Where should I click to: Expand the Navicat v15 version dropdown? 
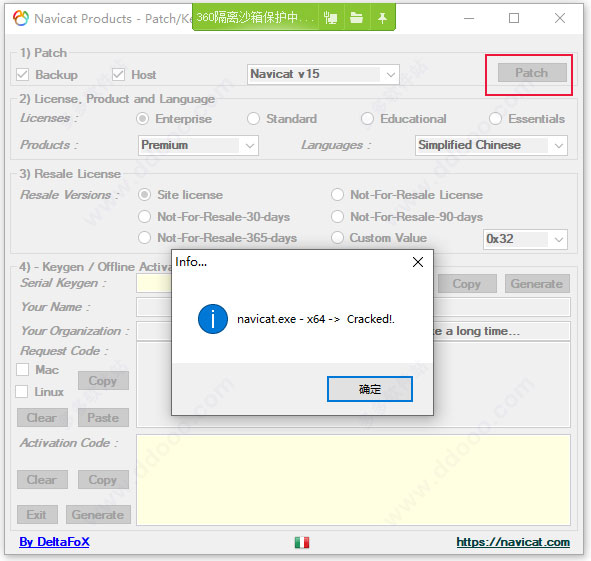[x=323, y=74]
